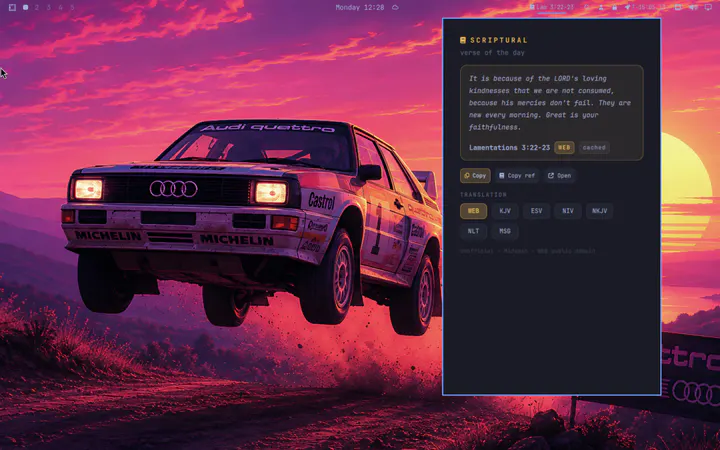Select the active workspace 1 indicator
The image size is (720, 450).
pyautogui.click(x=26, y=7)
